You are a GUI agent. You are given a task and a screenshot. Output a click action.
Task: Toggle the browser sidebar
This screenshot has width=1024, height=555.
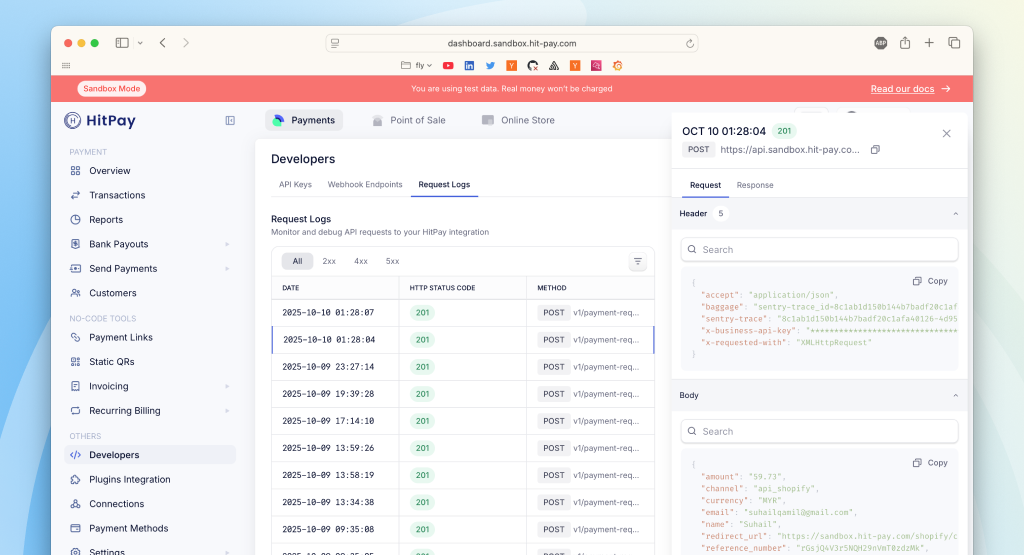(x=122, y=43)
